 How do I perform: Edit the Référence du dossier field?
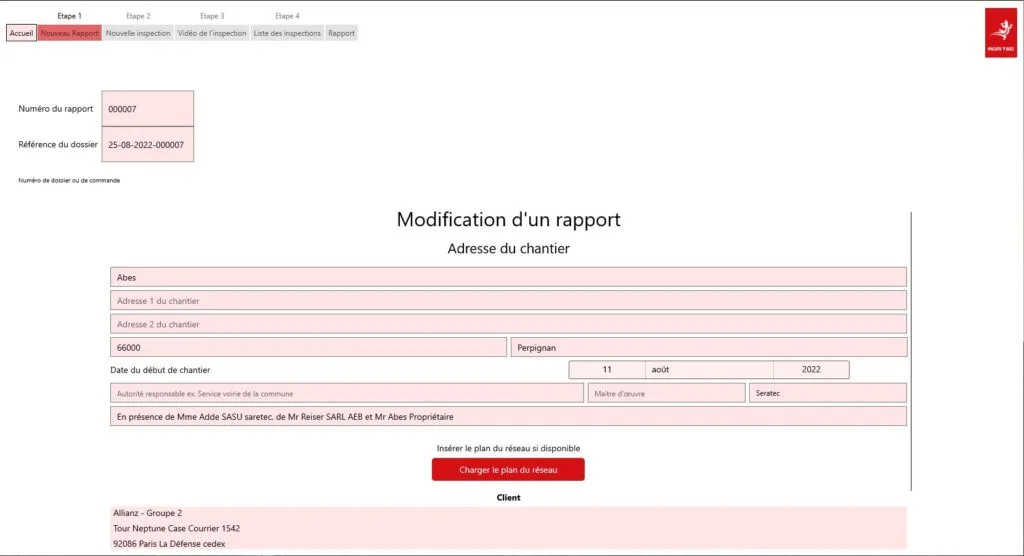coord(148,145)
